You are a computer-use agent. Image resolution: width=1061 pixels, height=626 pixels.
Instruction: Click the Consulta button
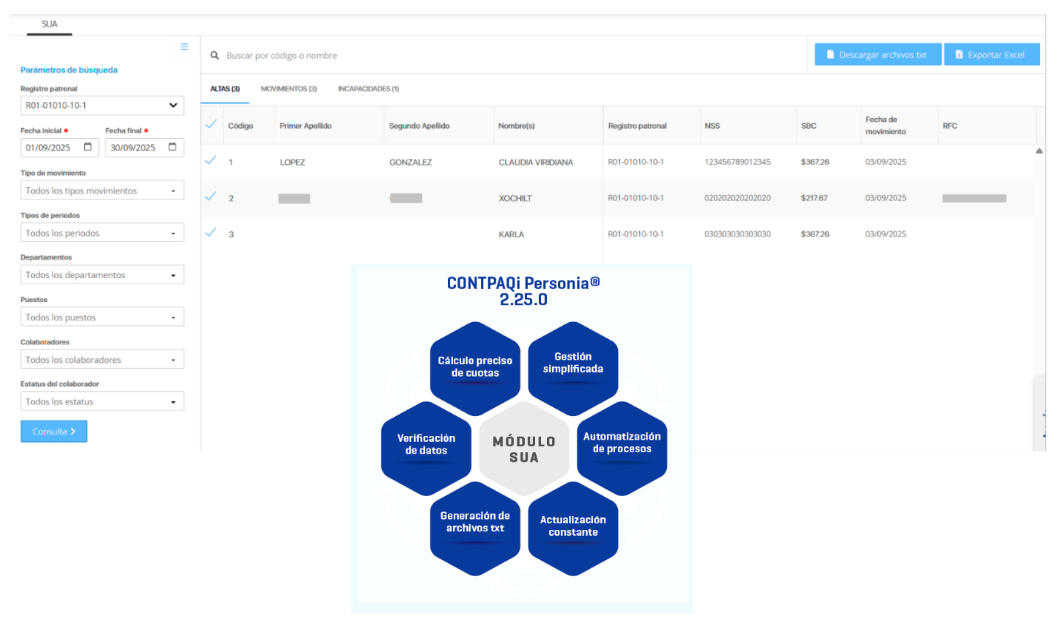[54, 432]
